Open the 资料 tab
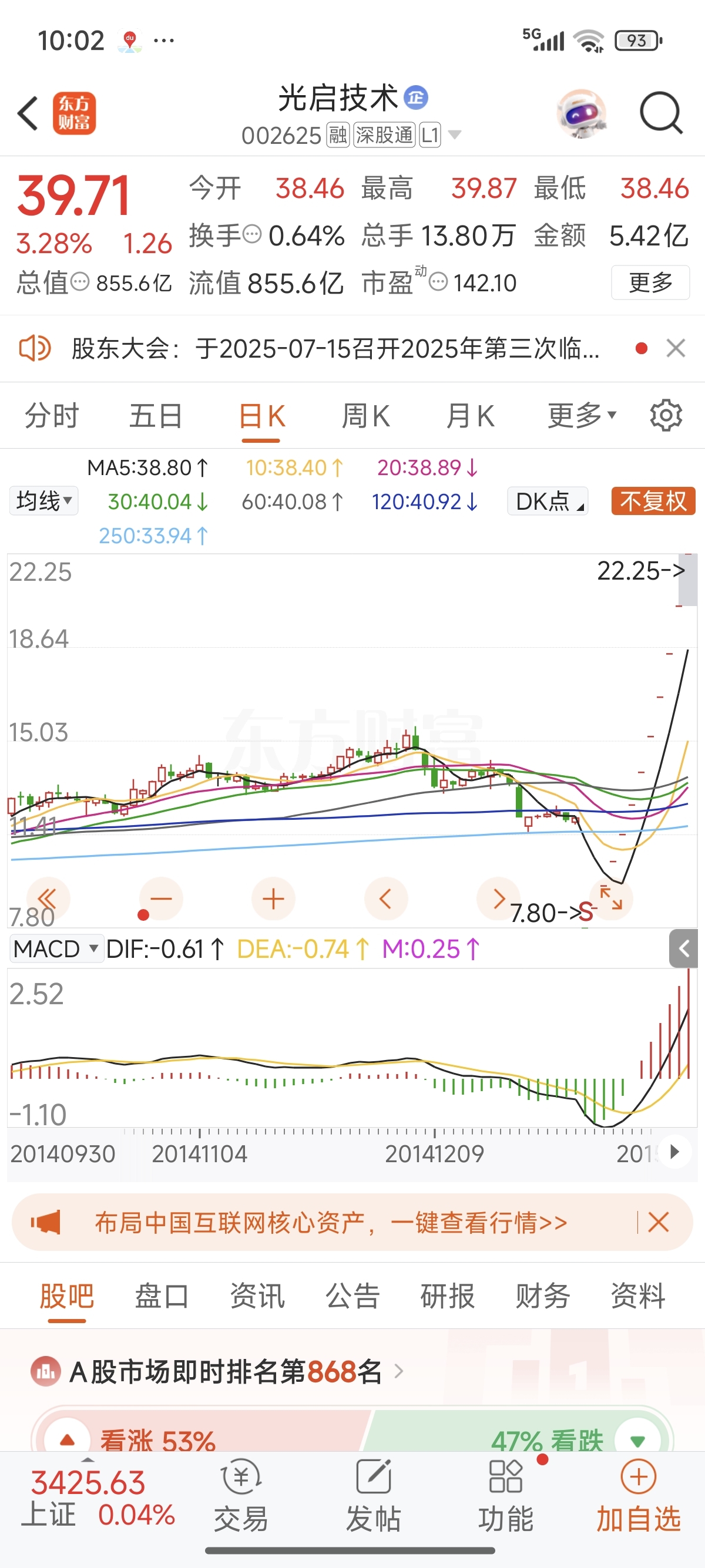The height and width of the screenshot is (1568, 705). [x=638, y=1296]
